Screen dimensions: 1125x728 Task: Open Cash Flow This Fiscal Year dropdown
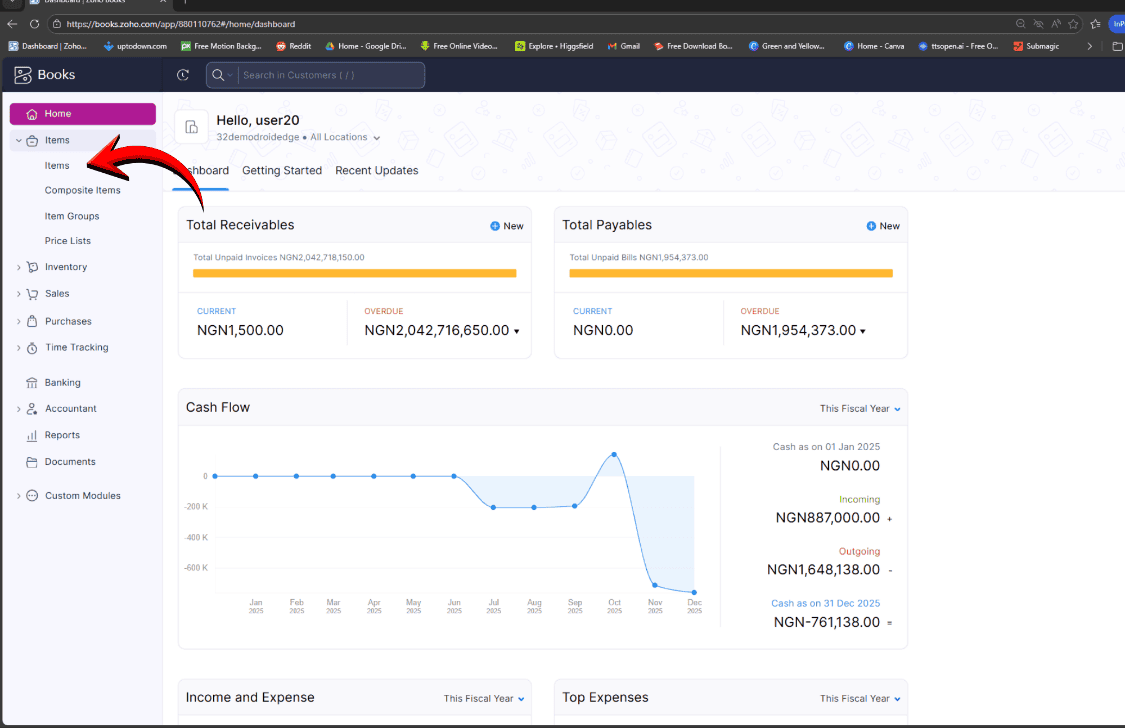pyautogui.click(x=860, y=409)
